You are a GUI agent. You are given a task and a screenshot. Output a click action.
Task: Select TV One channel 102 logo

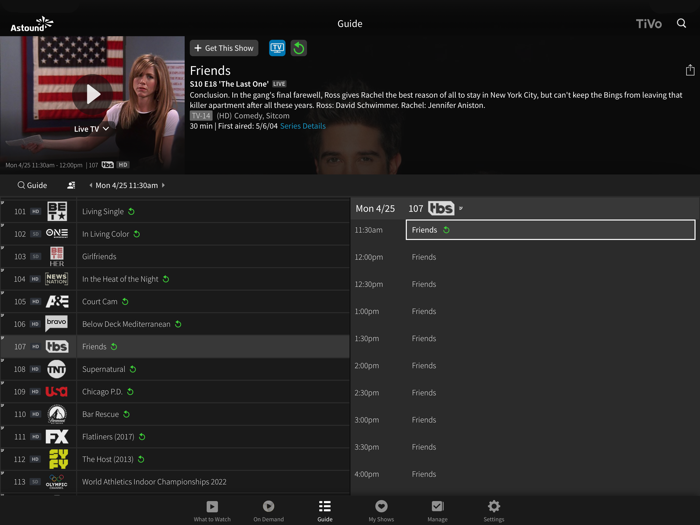point(57,233)
